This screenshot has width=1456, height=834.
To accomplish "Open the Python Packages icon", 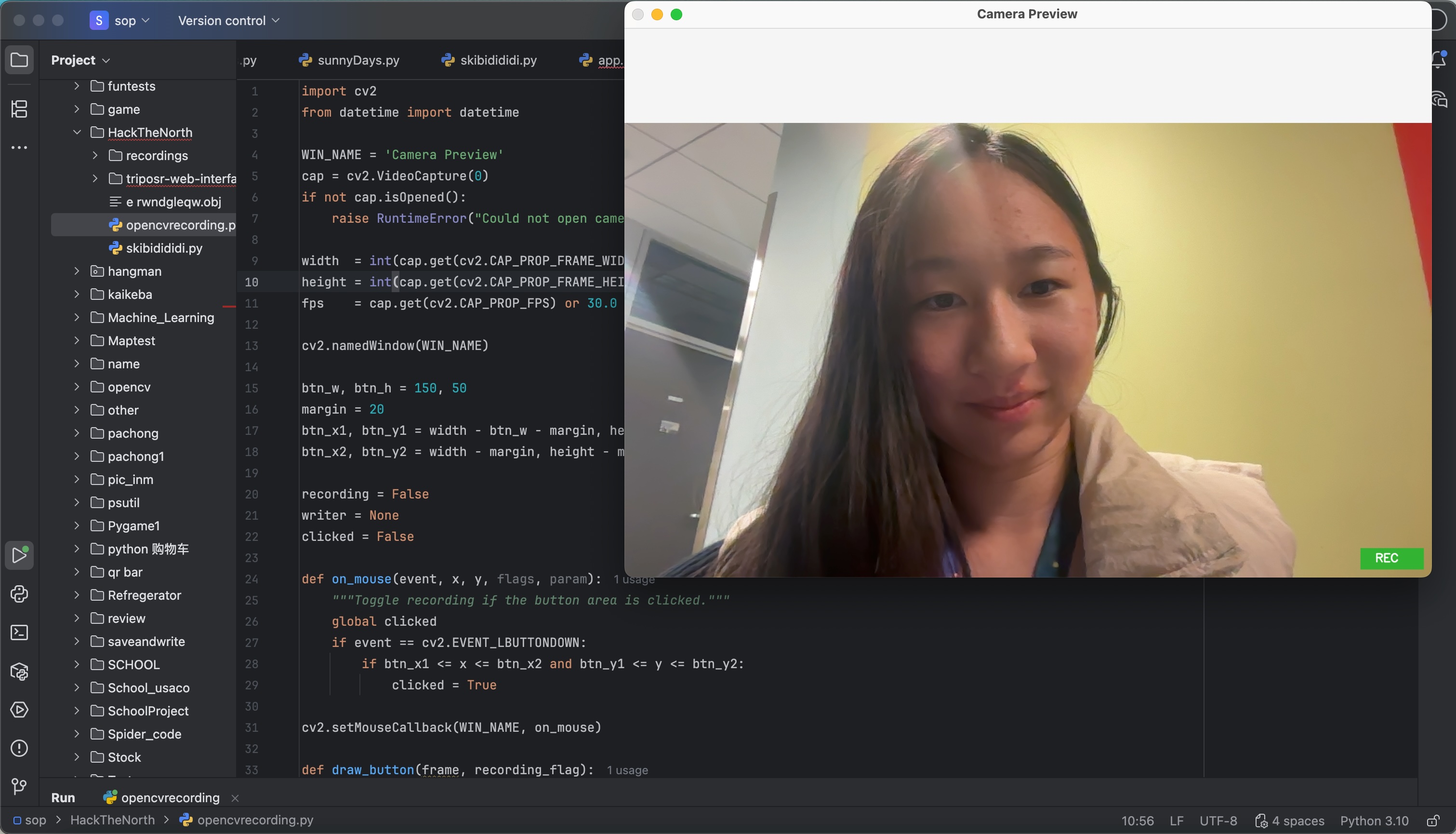I will coord(19,672).
